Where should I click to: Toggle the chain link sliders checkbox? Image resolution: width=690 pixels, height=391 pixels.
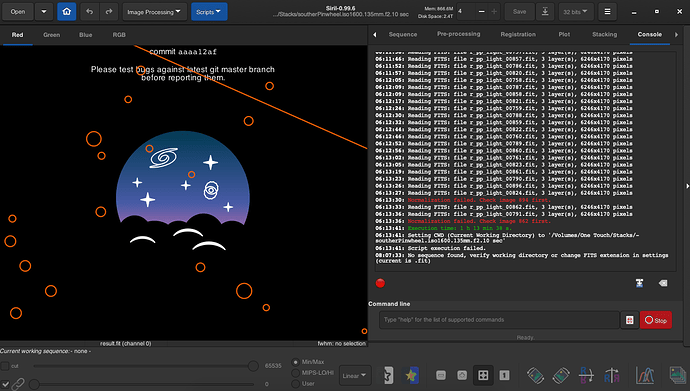pos(5,384)
